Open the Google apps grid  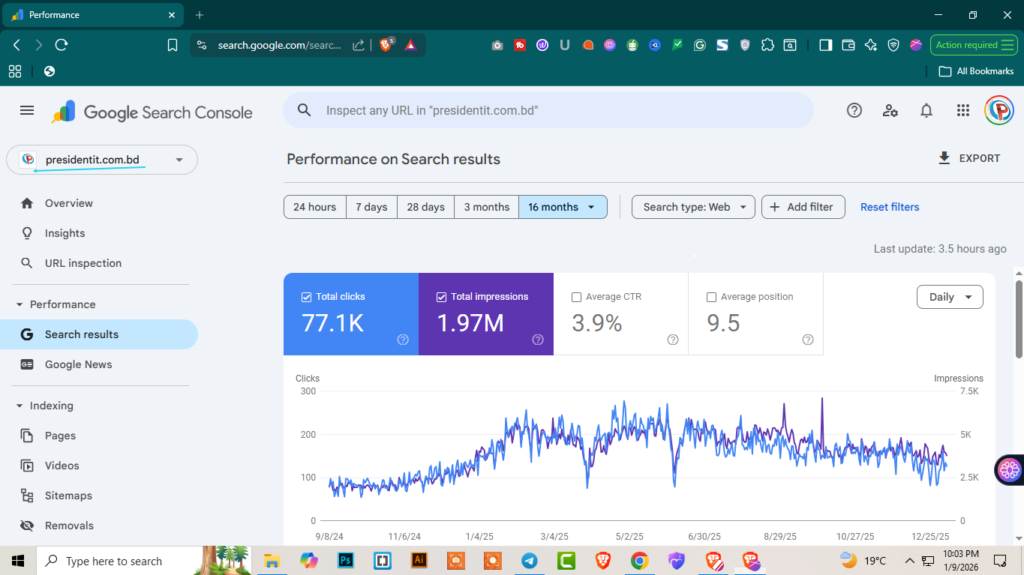(963, 110)
